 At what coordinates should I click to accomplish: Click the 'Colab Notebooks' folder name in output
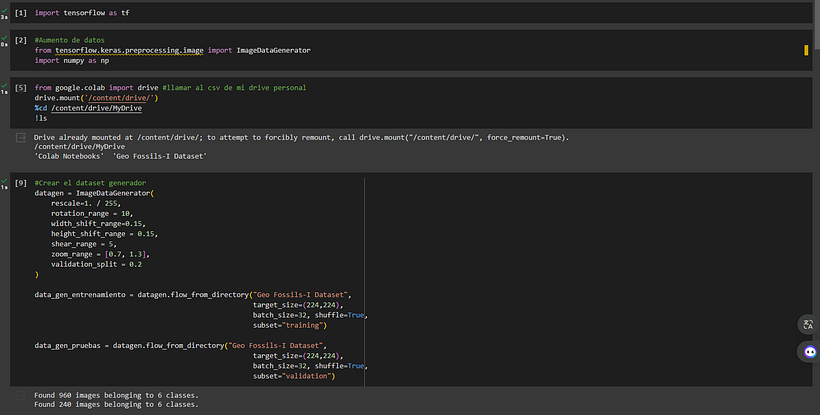[69, 156]
